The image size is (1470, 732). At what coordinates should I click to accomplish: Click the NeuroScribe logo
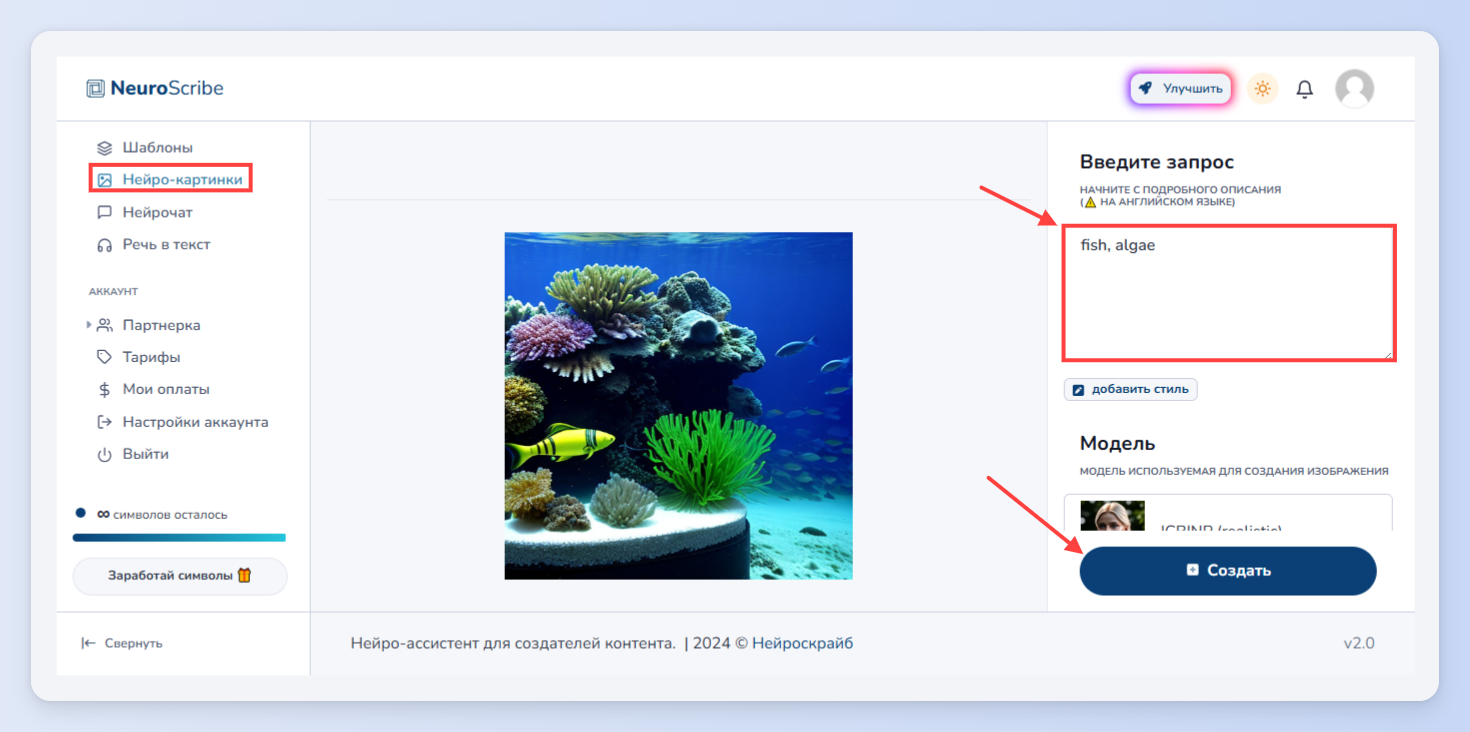pyautogui.click(x=155, y=88)
